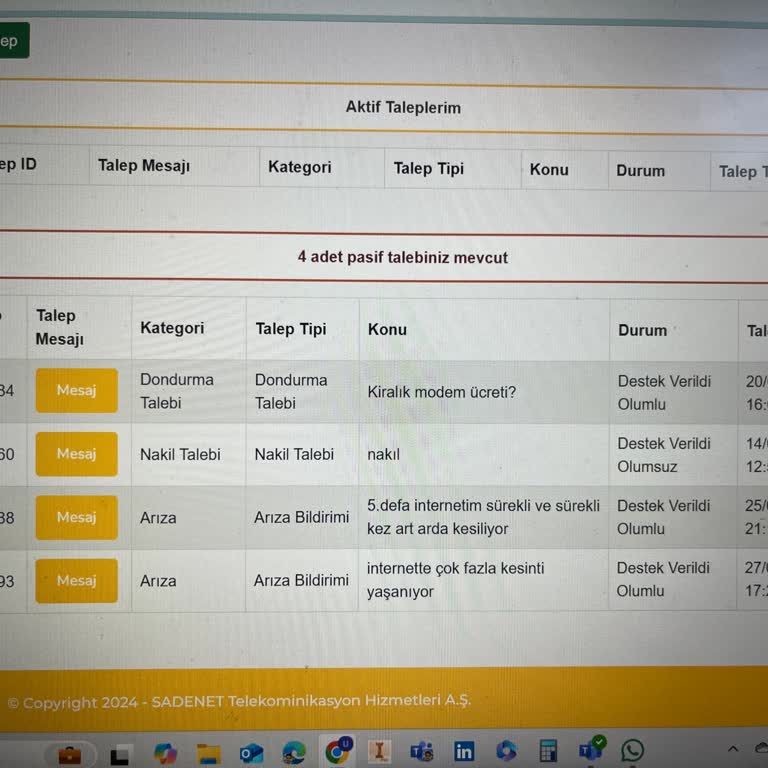Click Durum header in passive requests table
Viewport: 768px width, 768px height.
point(642,330)
